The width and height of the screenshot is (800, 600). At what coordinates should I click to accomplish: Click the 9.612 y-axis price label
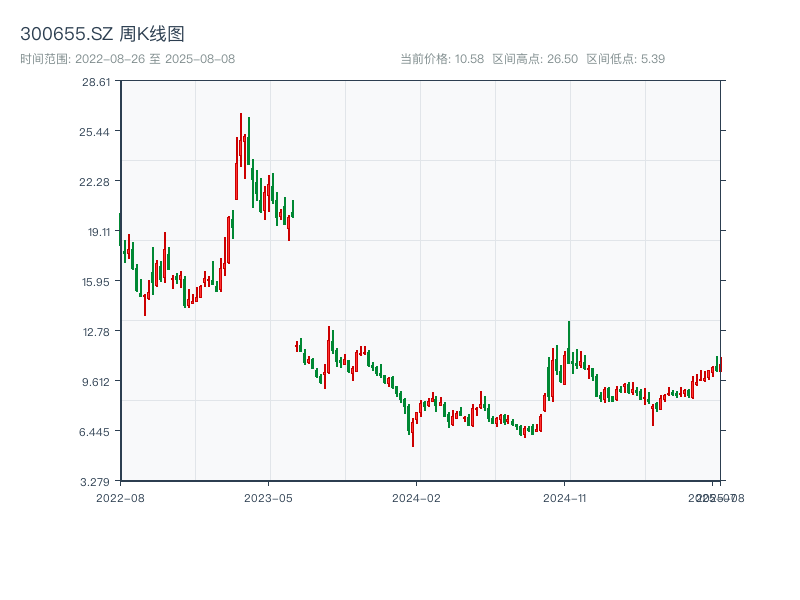click(x=96, y=382)
